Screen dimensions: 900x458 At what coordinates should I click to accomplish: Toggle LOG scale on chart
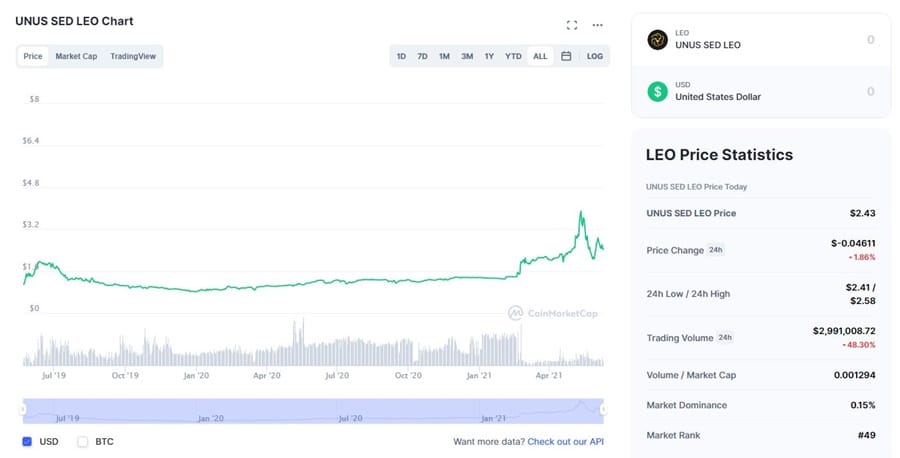click(x=595, y=56)
